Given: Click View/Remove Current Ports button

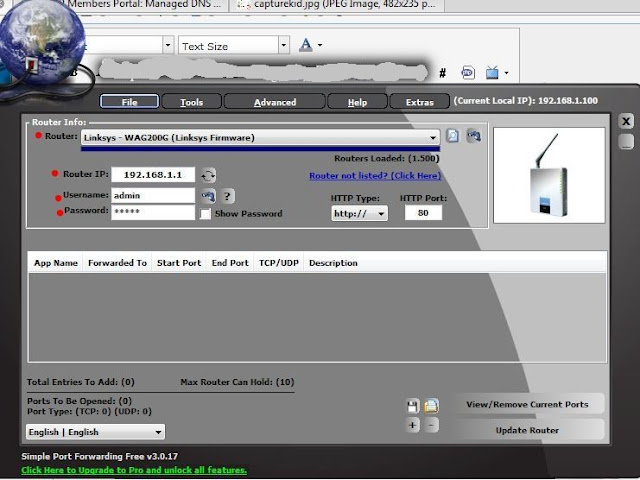Looking at the screenshot, I should pos(527,404).
